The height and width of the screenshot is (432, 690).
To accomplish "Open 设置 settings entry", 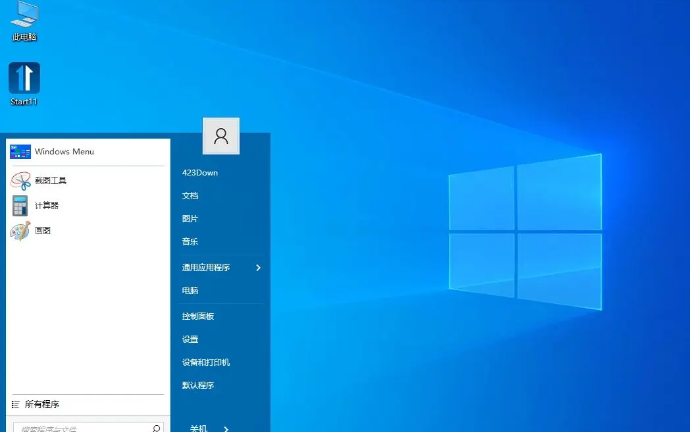I will pyautogui.click(x=190, y=339).
